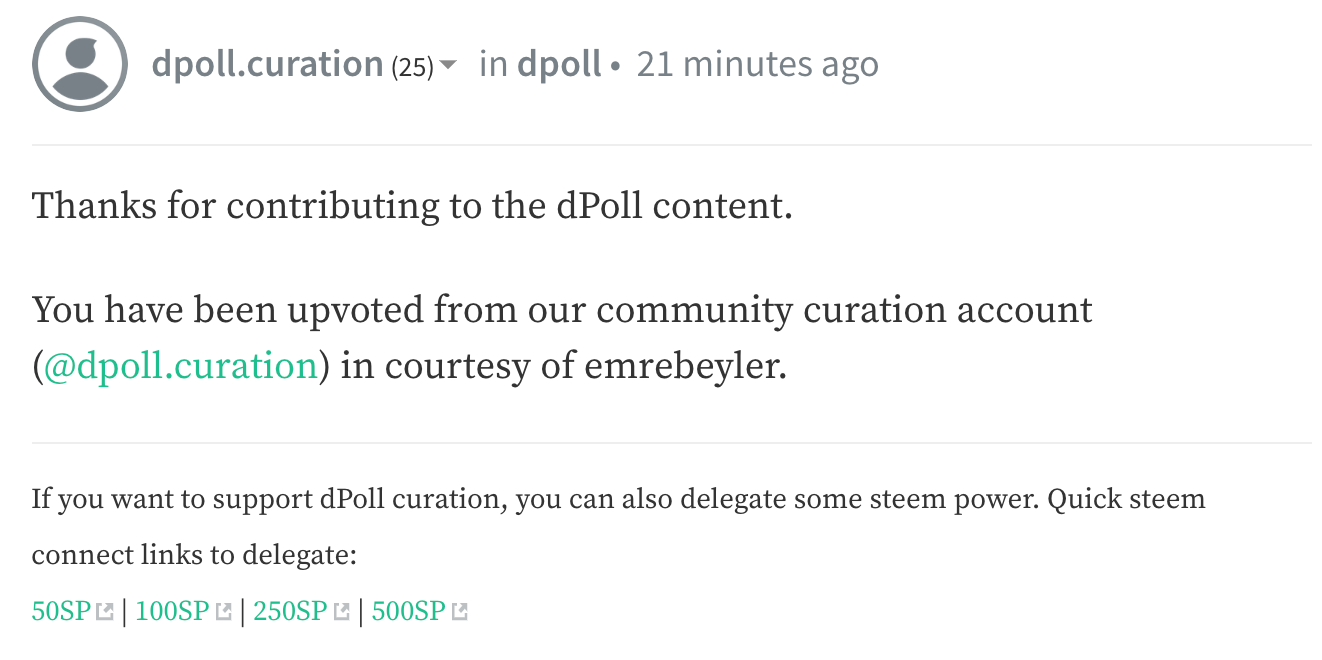Open the dpoll category link
The width and height of the screenshot is (1322, 660).
(559, 65)
